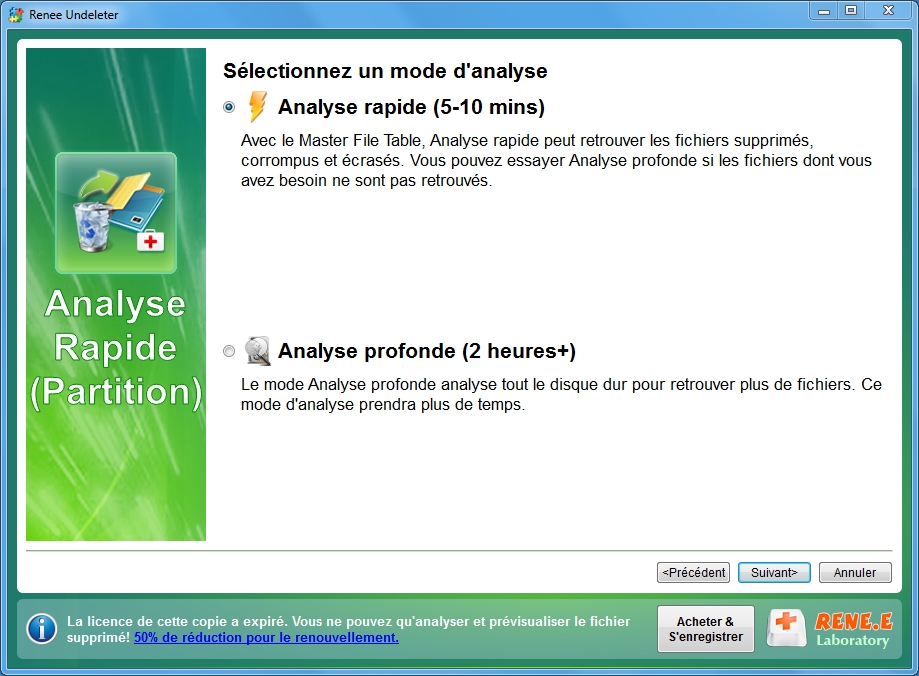Close the Renee Undeleter window

point(889,11)
